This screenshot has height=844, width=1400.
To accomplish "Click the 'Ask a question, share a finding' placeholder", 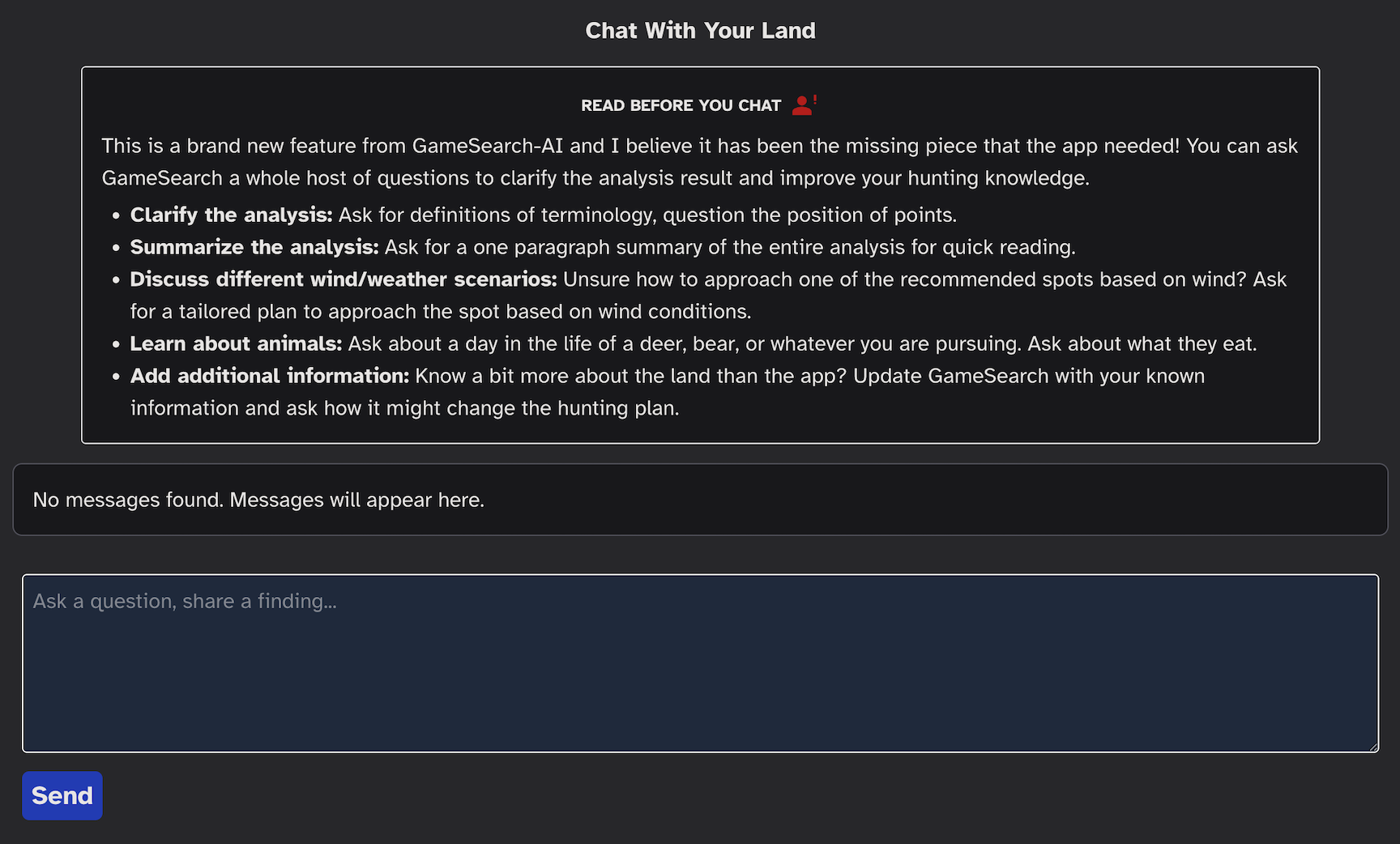I will [185, 601].
